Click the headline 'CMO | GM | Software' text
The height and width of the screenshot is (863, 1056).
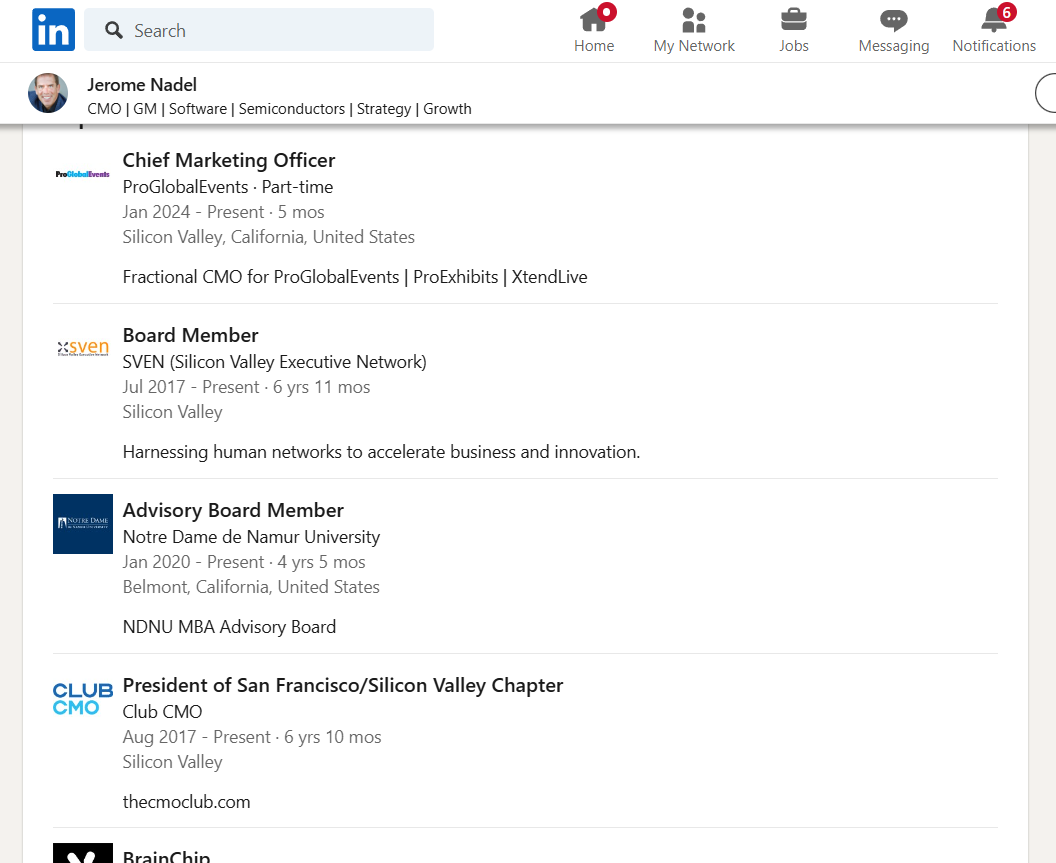(x=279, y=109)
